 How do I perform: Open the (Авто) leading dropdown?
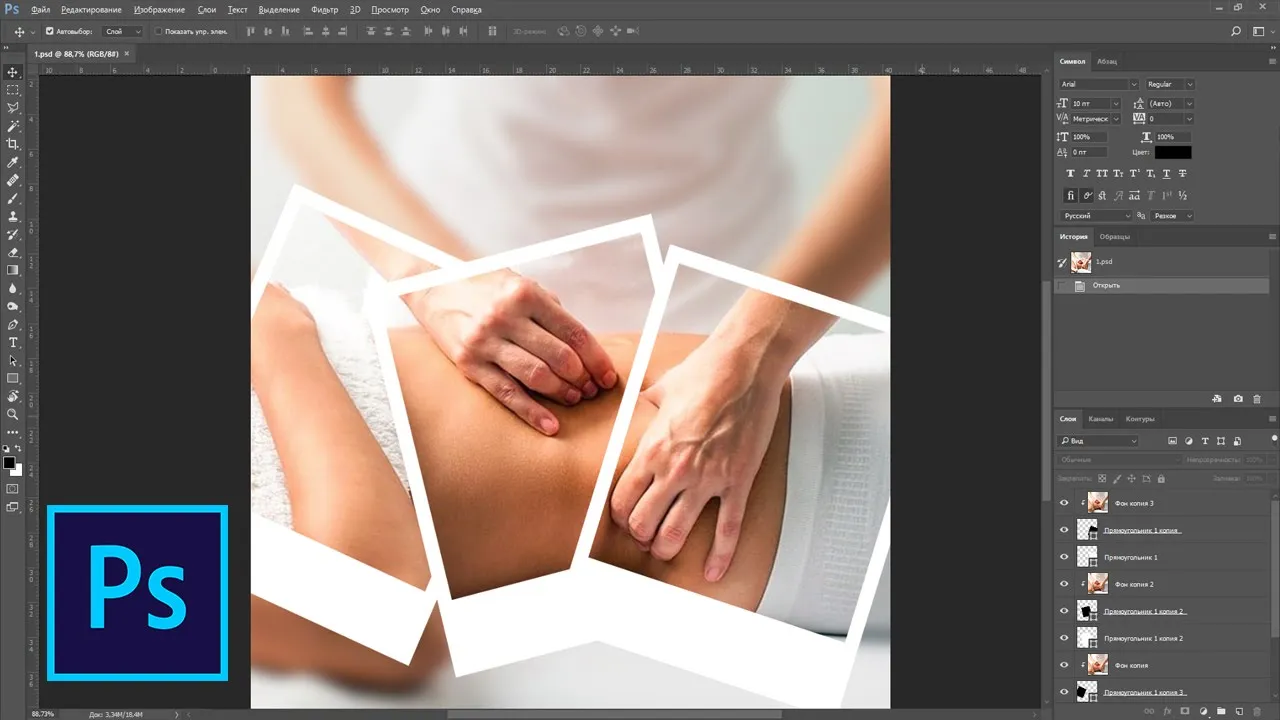point(1170,103)
